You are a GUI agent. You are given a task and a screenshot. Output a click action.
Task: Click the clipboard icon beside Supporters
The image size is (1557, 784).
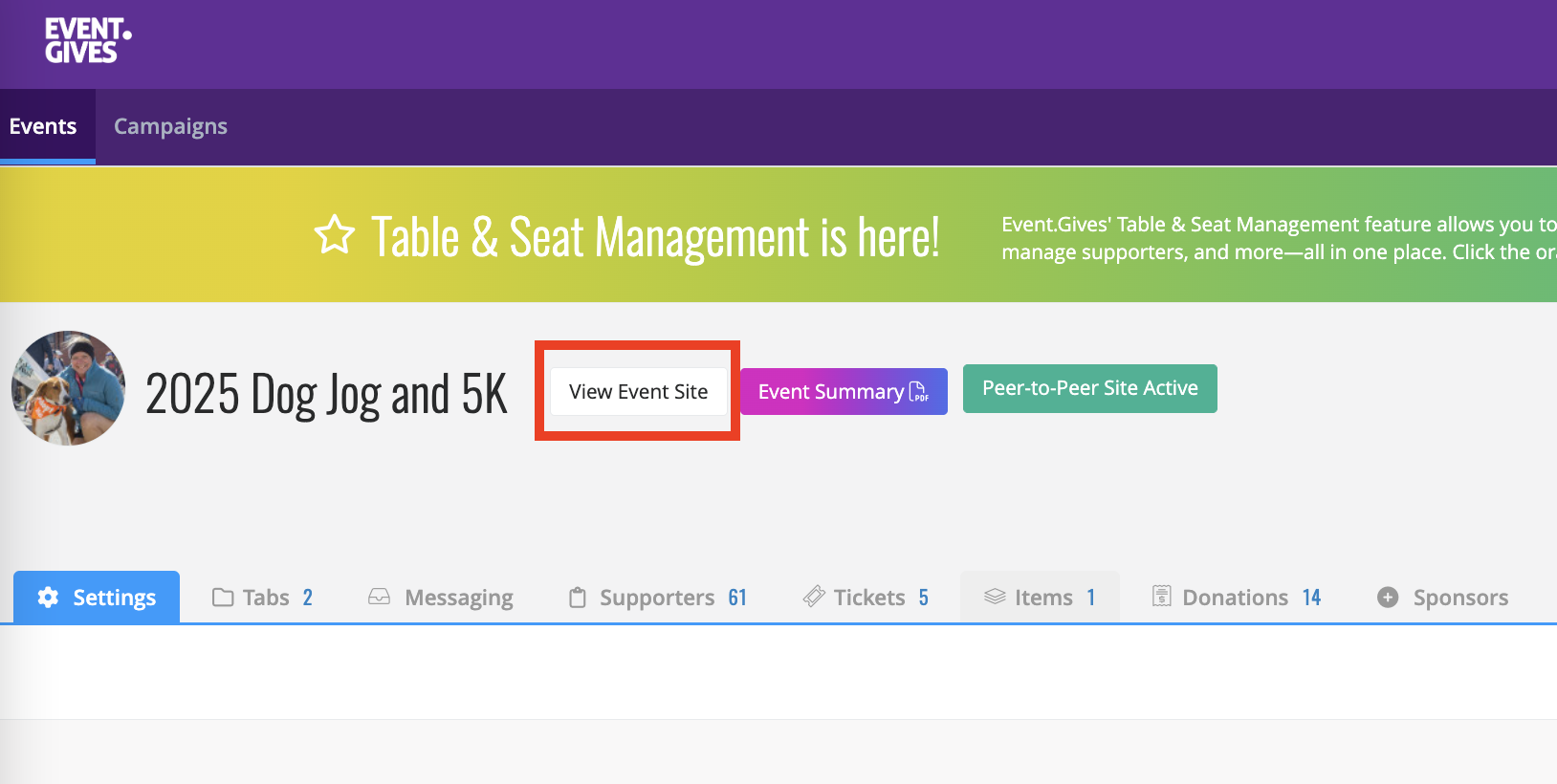(x=578, y=598)
